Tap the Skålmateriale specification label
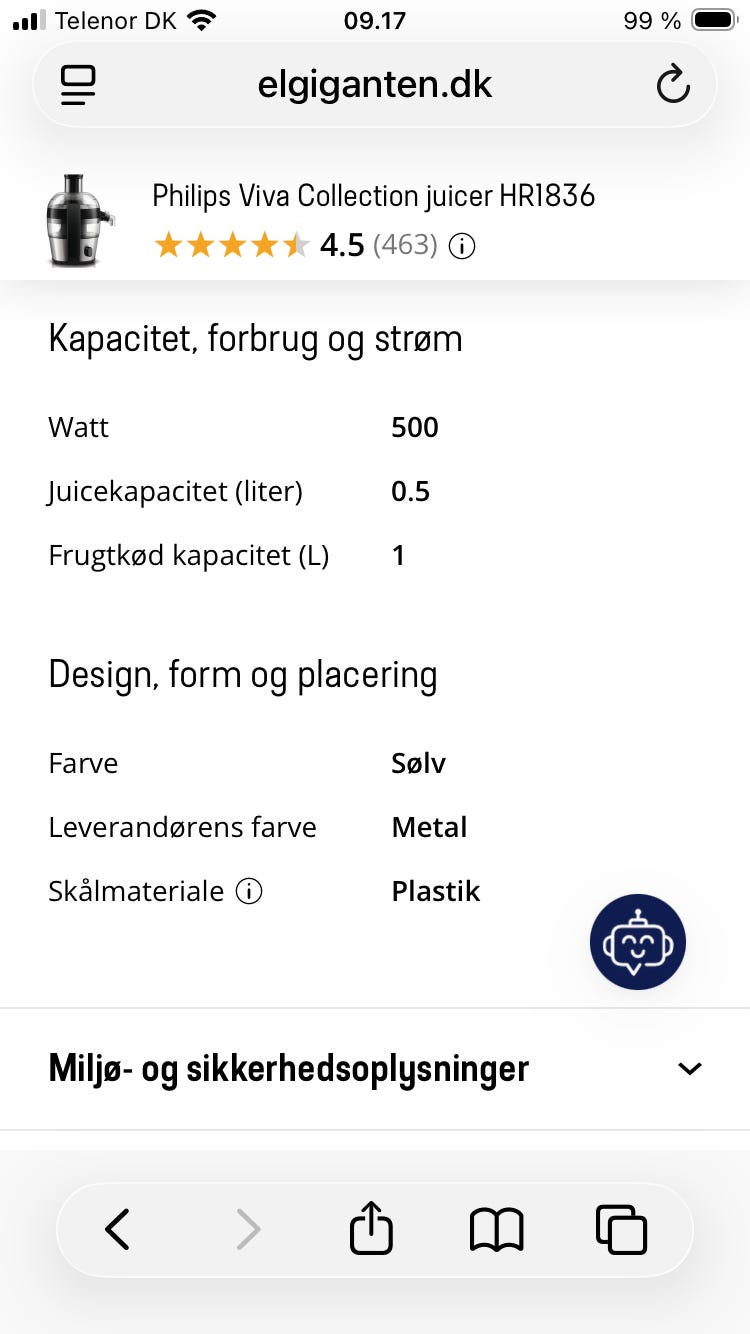The image size is (750, 1334). coord(136,891)
